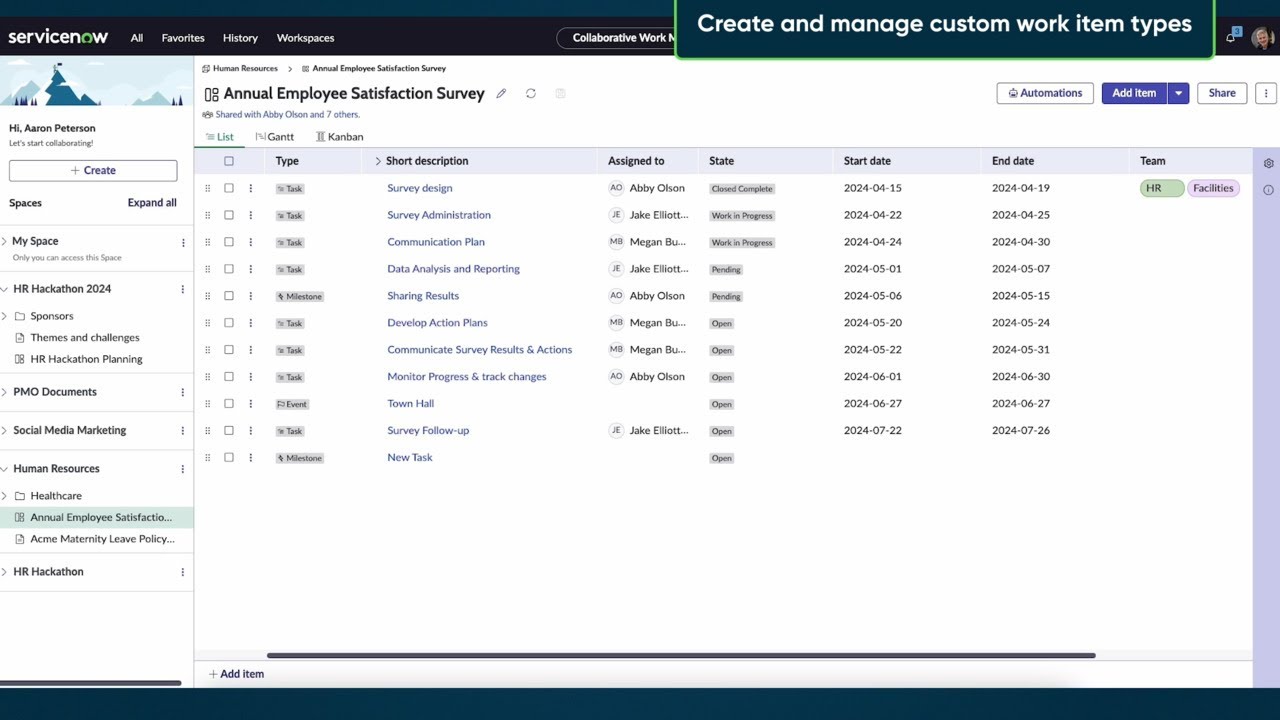The height and width of the screenshot is (720, 1280).
Task: Switch to the Kanban tab
Action: [x=340, y=136]
